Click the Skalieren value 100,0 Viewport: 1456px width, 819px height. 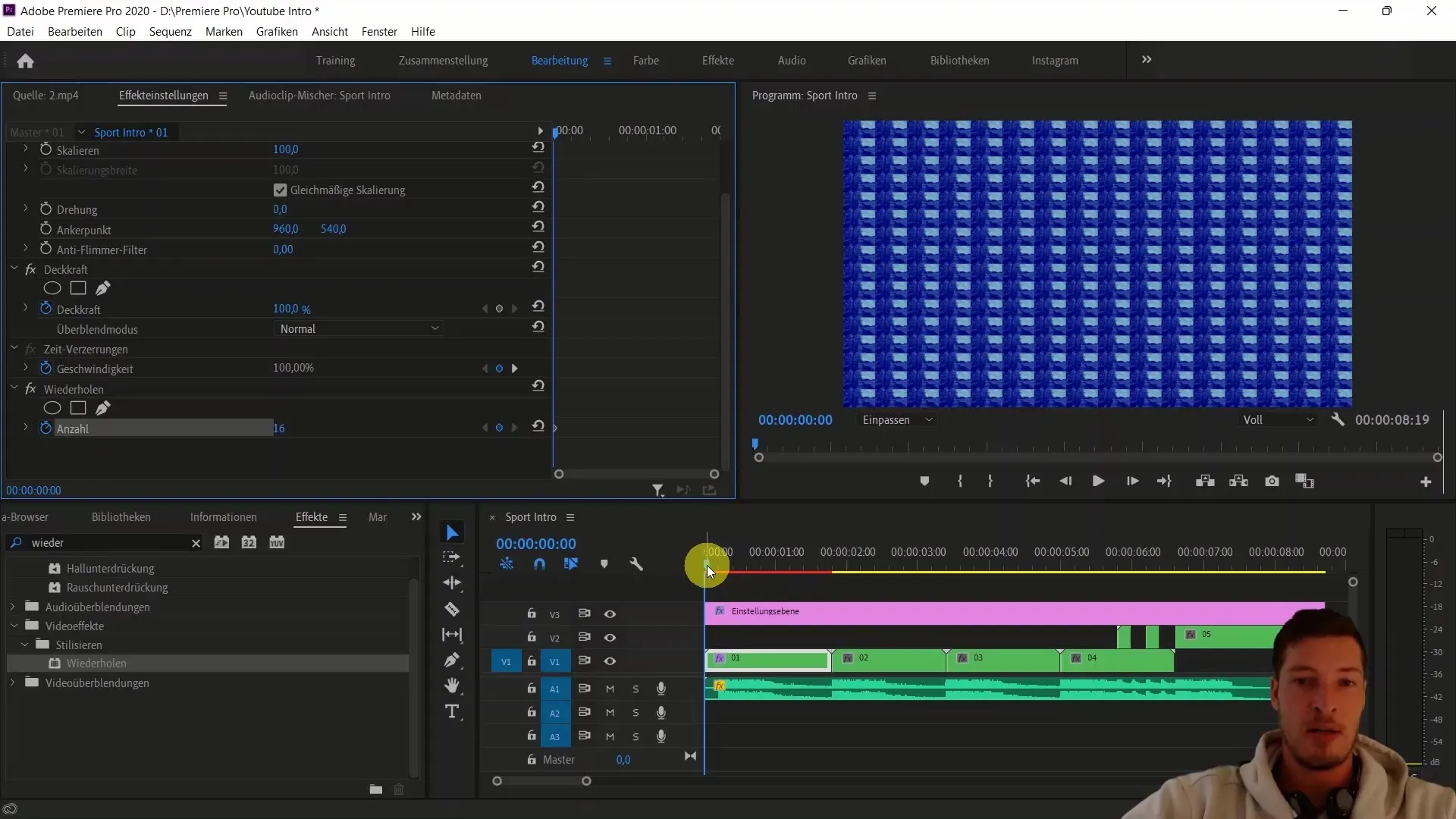(x=286, y=150)
